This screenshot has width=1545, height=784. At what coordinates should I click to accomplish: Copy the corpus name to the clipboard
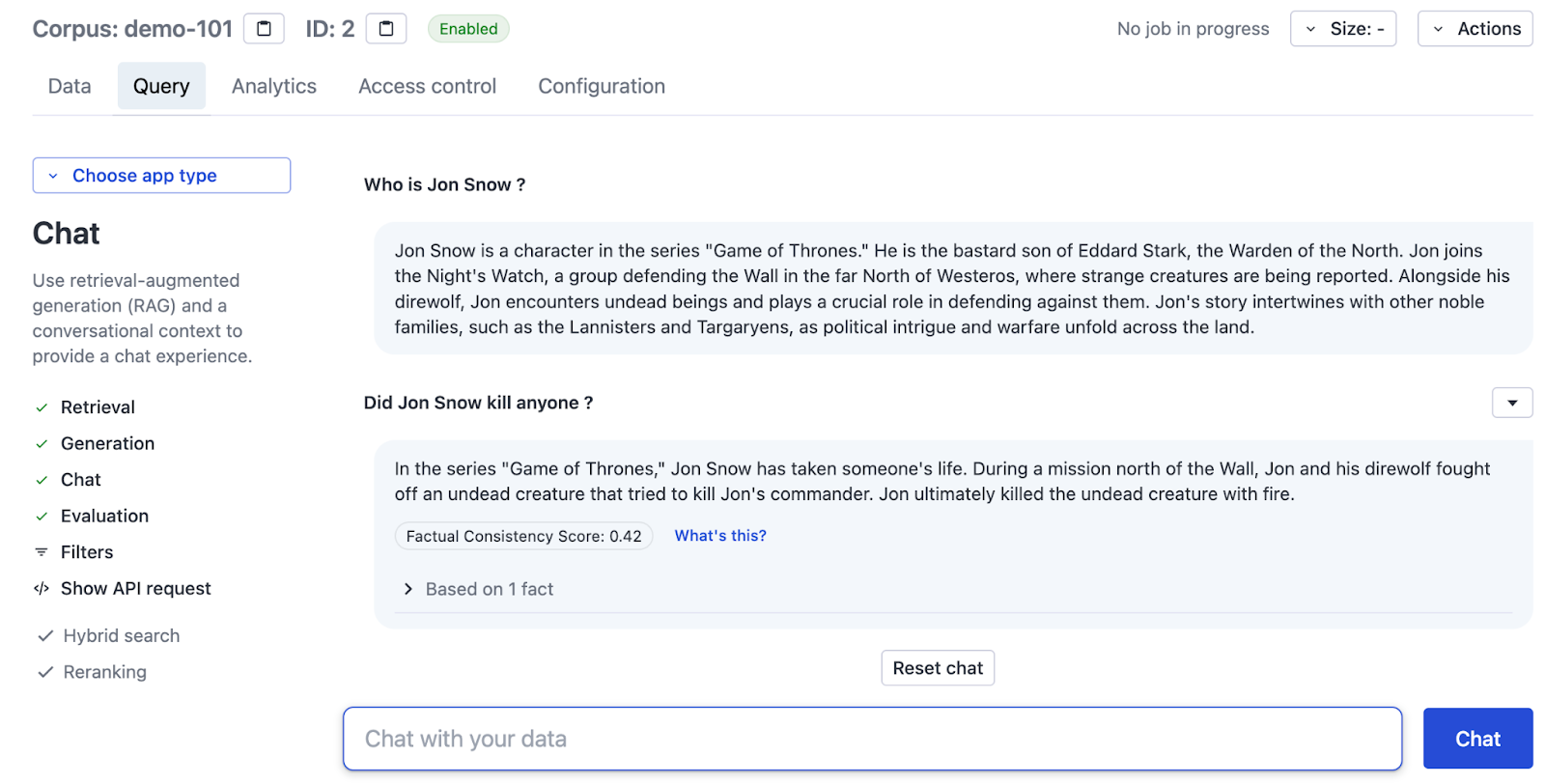264,29
